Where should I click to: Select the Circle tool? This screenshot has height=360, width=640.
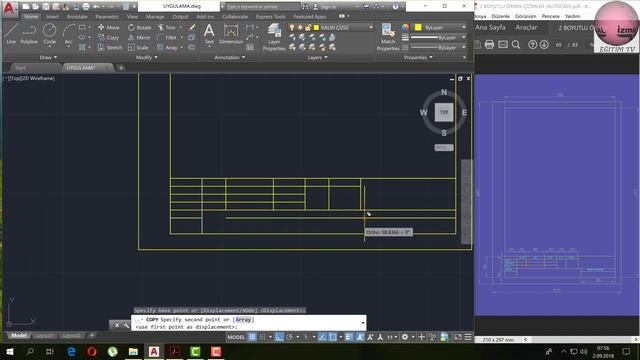click(x=49, y=33)
